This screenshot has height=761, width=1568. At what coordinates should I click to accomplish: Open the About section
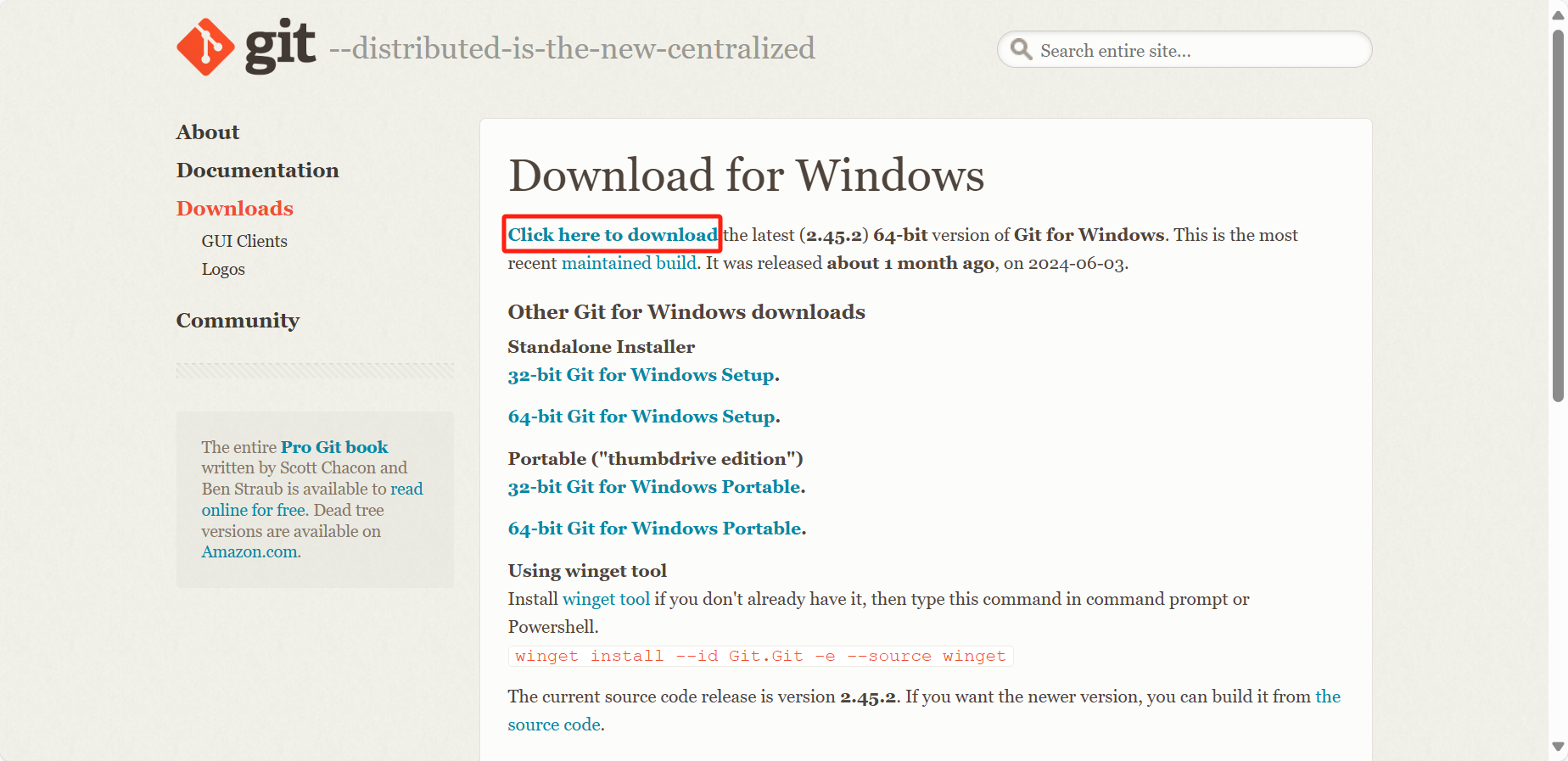click(208, 132)
